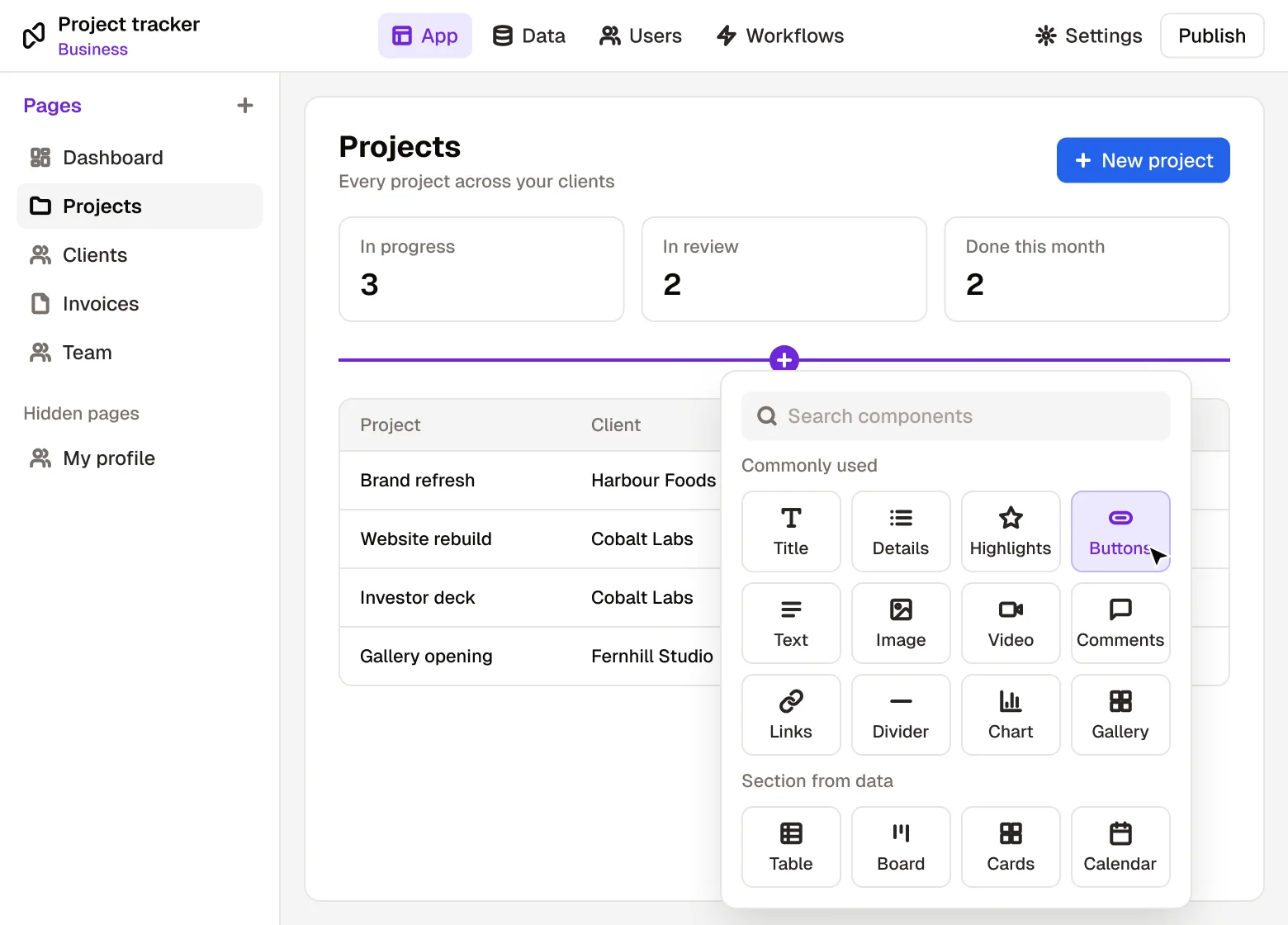Add a Board section from data
The height and width of the screenshot is (925, 1288).
901,847
